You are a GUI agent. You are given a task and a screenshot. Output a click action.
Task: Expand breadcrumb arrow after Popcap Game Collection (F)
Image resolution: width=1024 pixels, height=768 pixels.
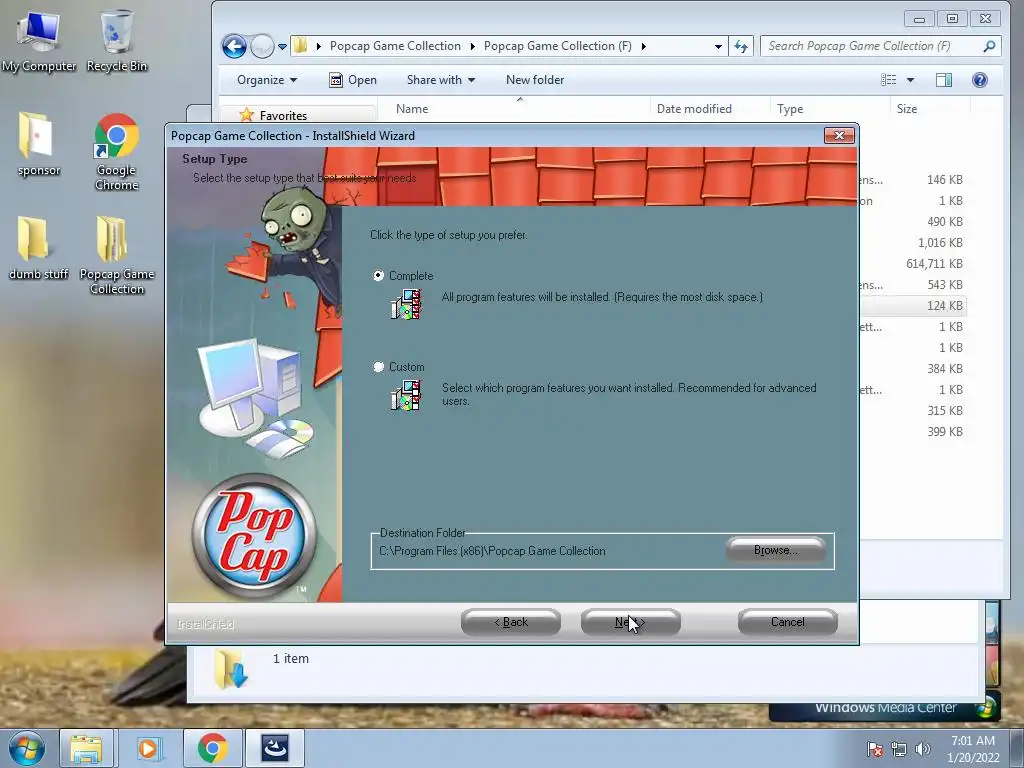[644, 46]
